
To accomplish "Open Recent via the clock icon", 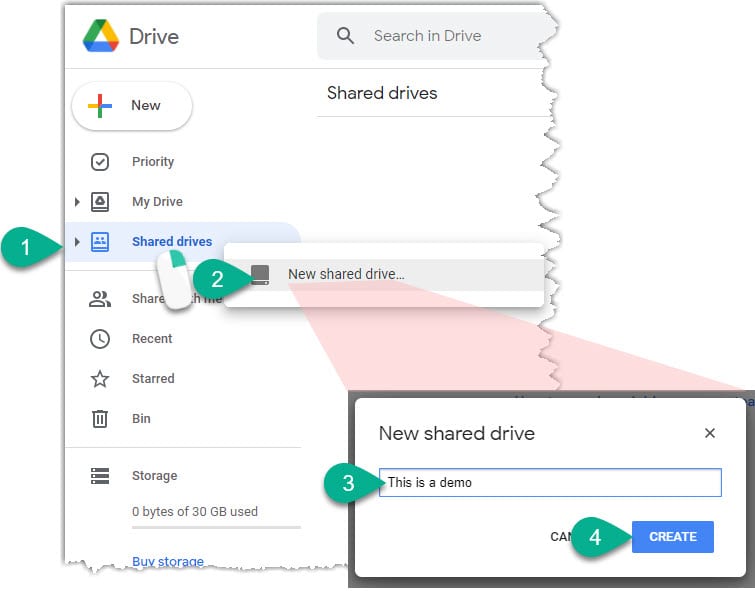I will click(100, 339).
